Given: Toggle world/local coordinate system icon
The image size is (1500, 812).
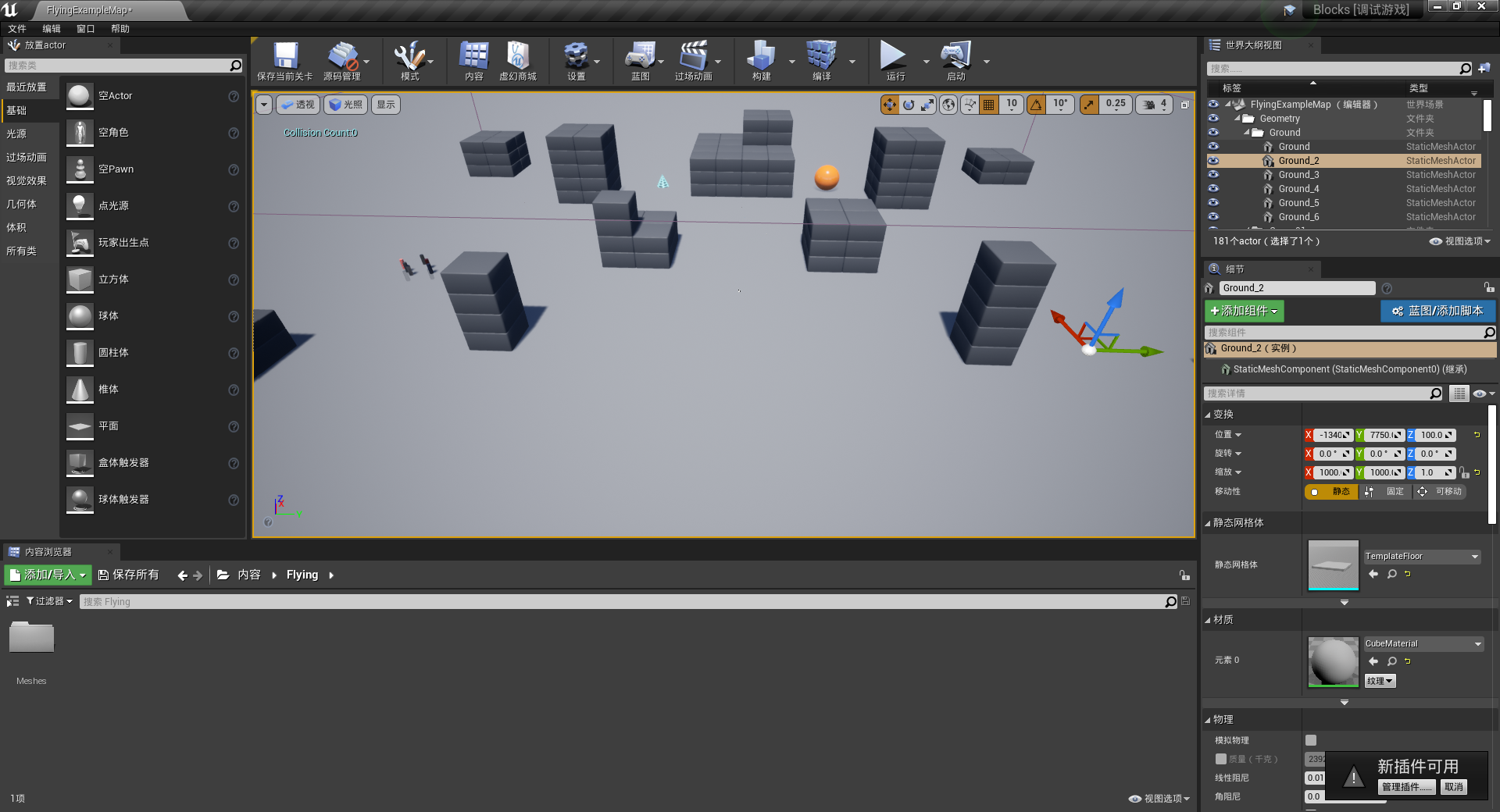Looking at the screenshot, I should pyautogui.click(x=948, y=105).
